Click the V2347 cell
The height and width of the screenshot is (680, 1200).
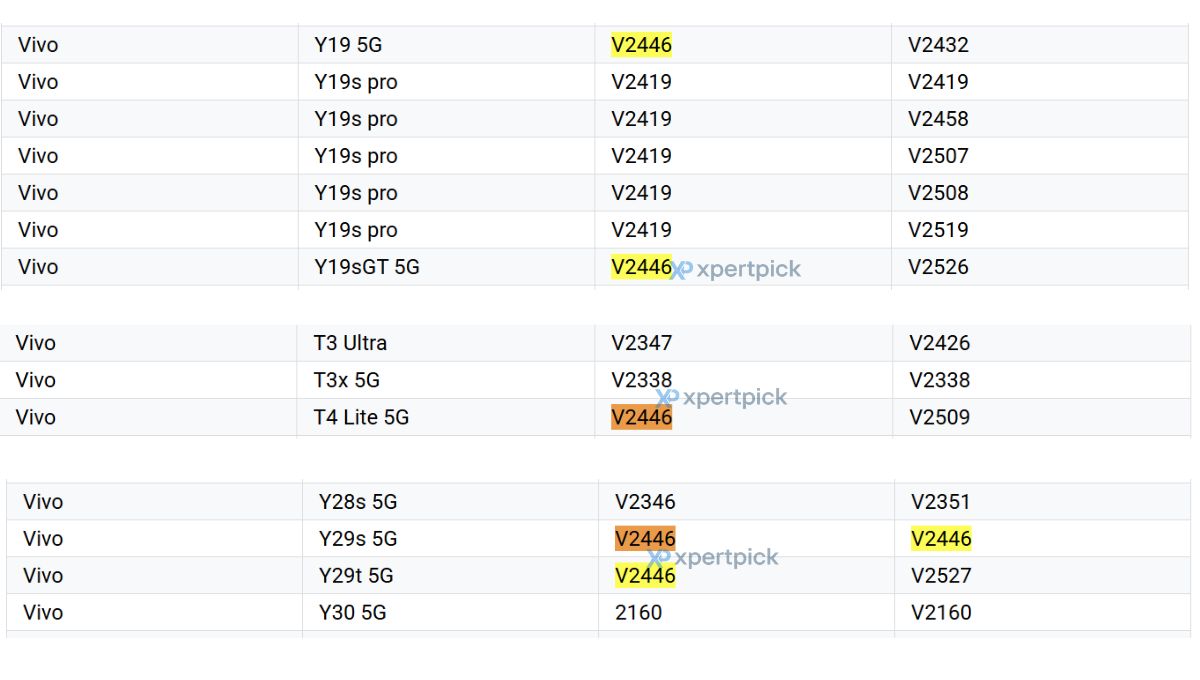(x=642, y=343)
